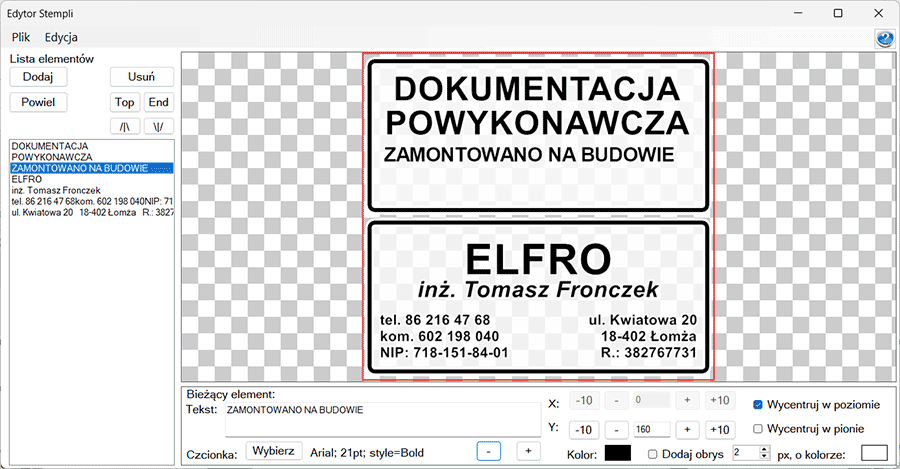Screen dimensions: 900x469
Task: Click the Dodaj button
Action: [x=38, y=77]
